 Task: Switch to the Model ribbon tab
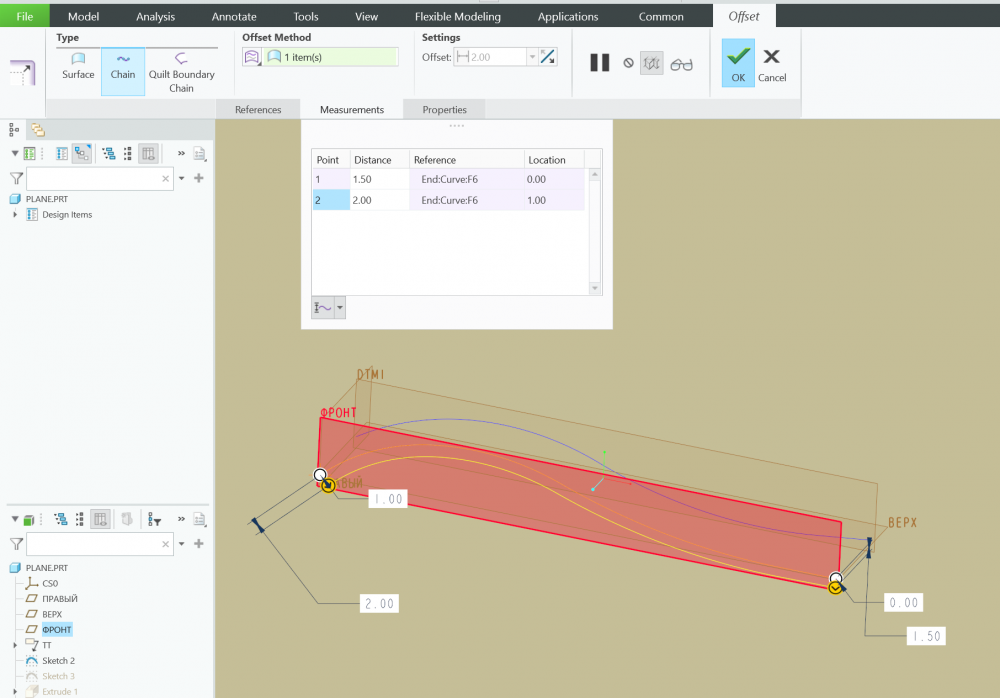[x=84, y=17]
